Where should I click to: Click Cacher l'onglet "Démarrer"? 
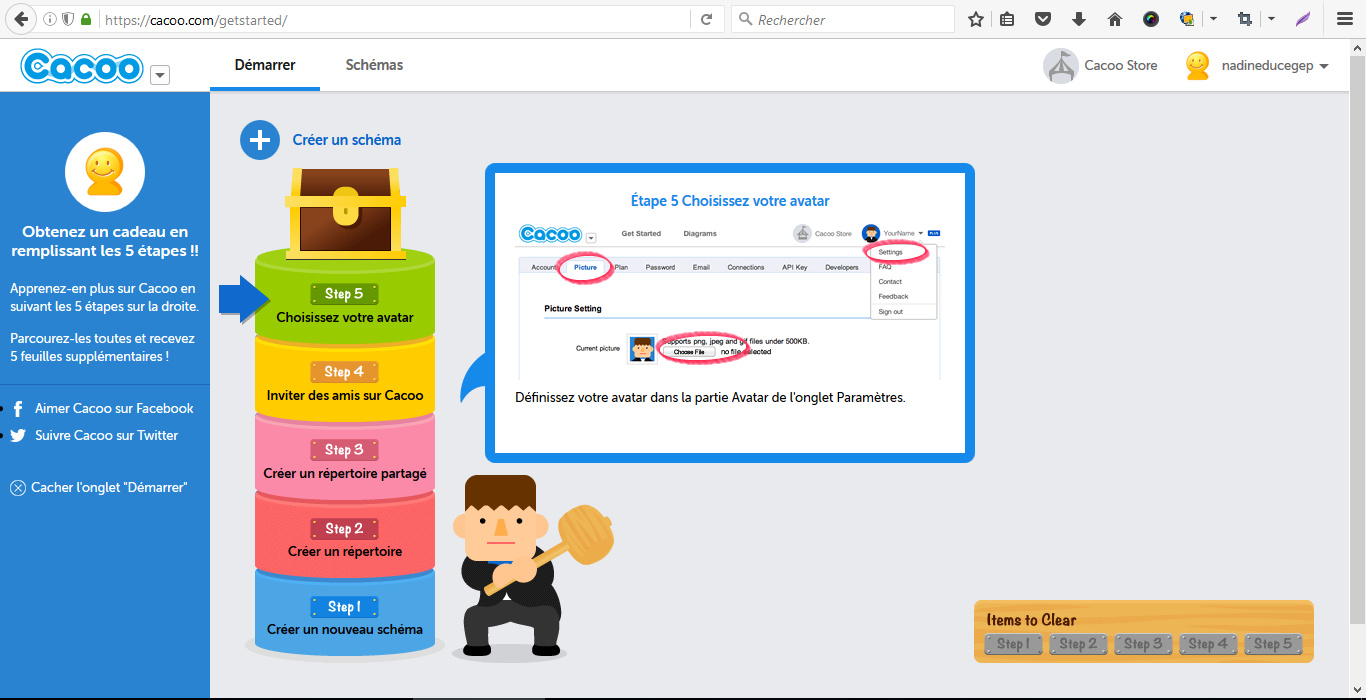point(109,487)
